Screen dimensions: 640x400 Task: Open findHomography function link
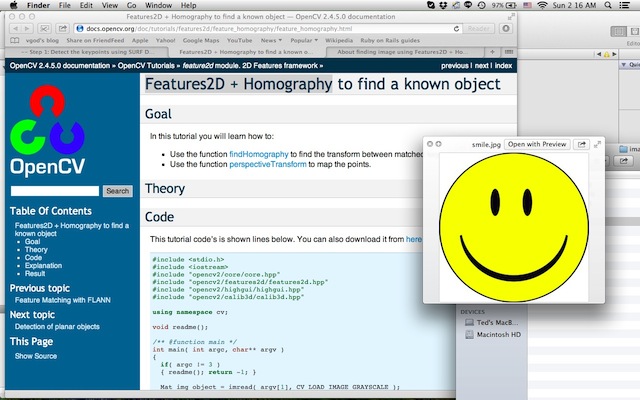coord(259,154)
